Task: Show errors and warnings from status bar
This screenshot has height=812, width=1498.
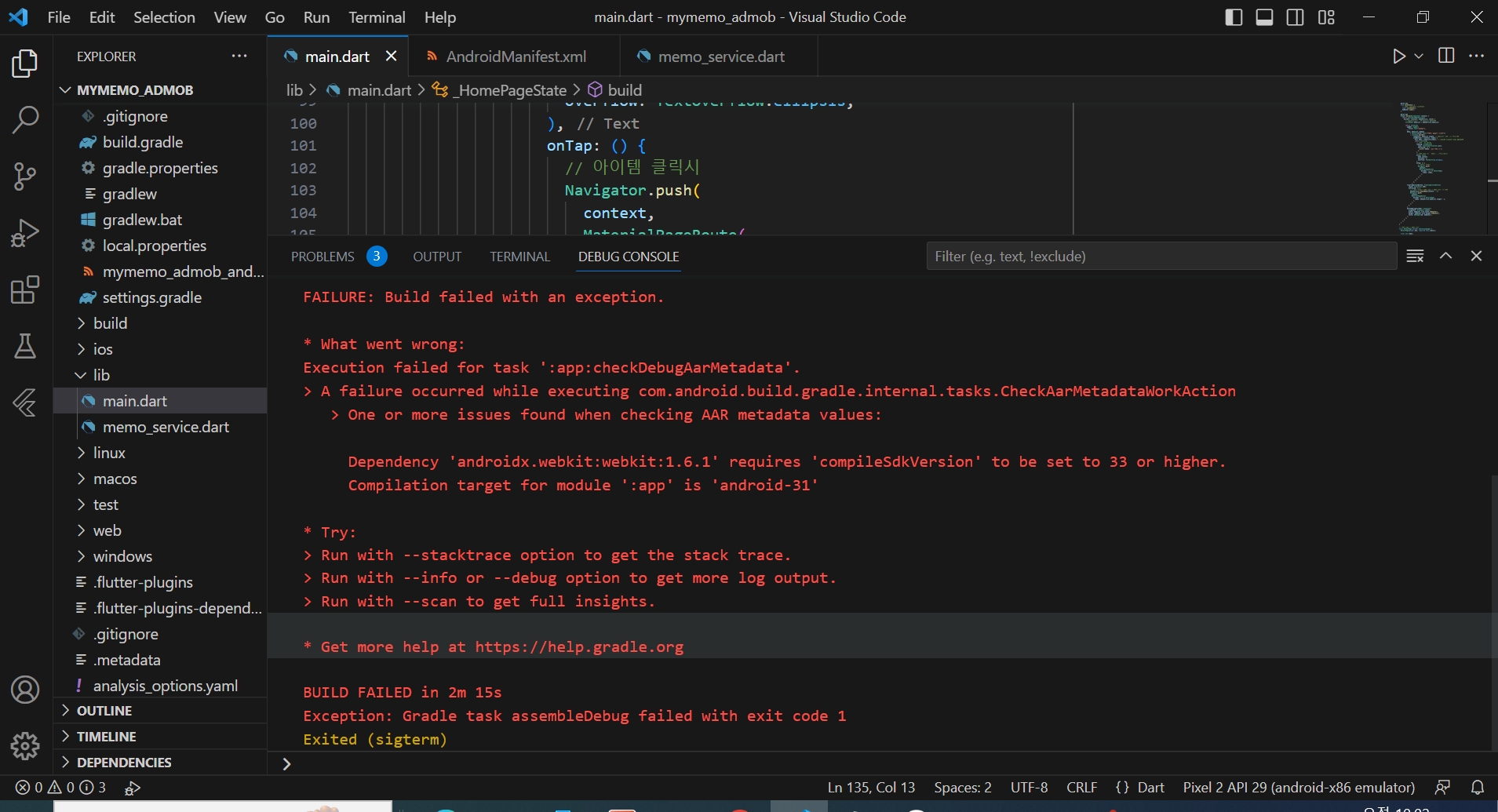Action: pyautogui.click(x=61, y=788)
